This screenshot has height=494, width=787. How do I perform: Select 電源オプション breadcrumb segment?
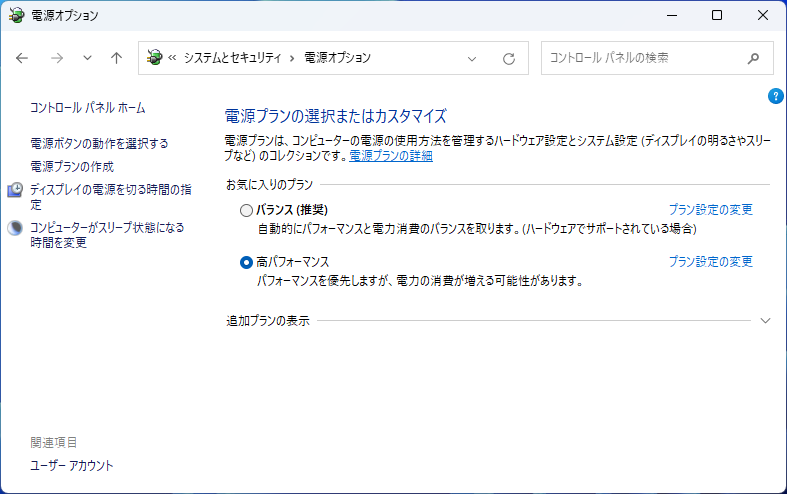338,58
